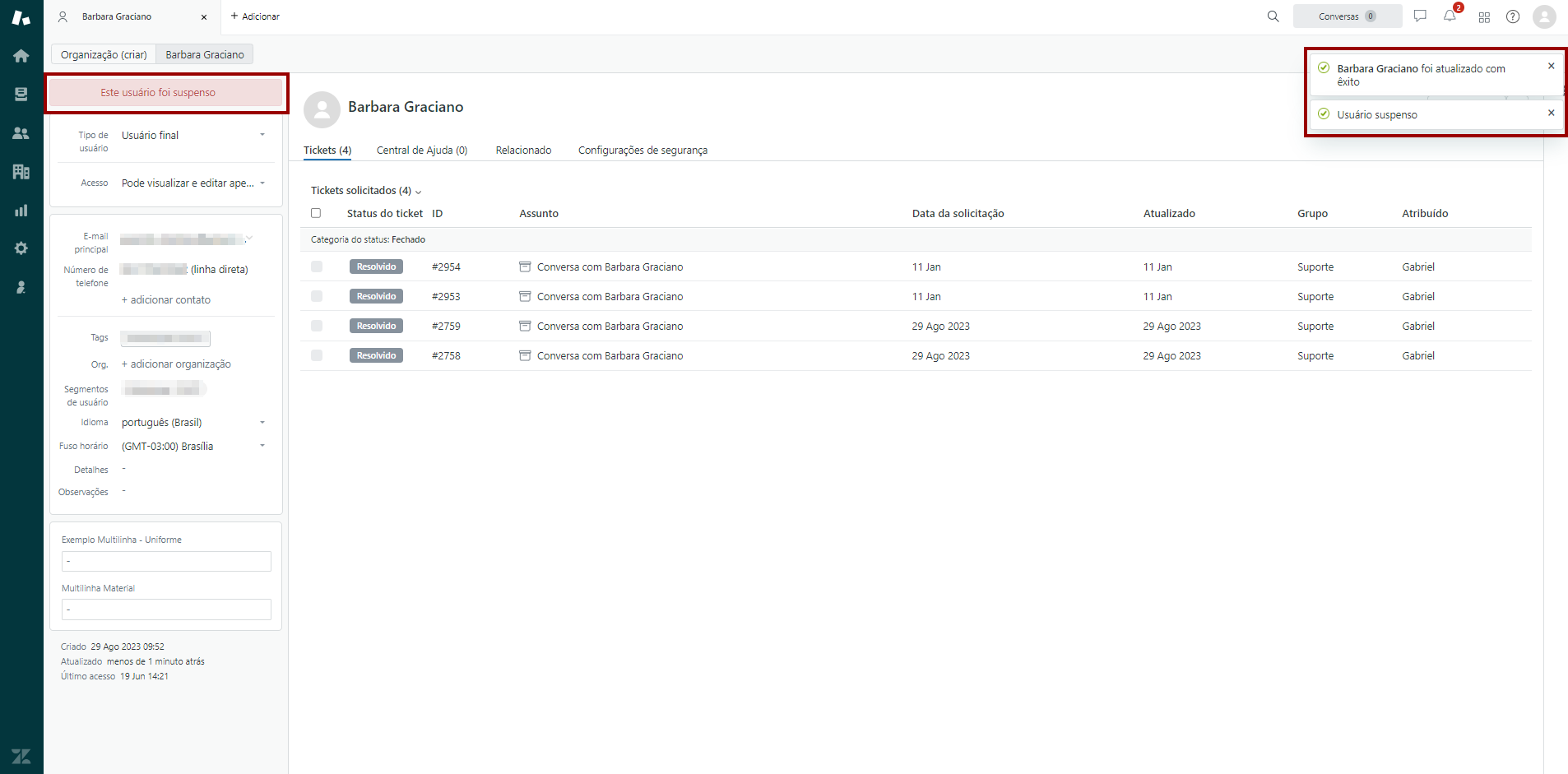Image resolution: width=1568 pixels, height=774 pixels.
Task: Open the Views icon in sidebar
Action: [21, 95]
